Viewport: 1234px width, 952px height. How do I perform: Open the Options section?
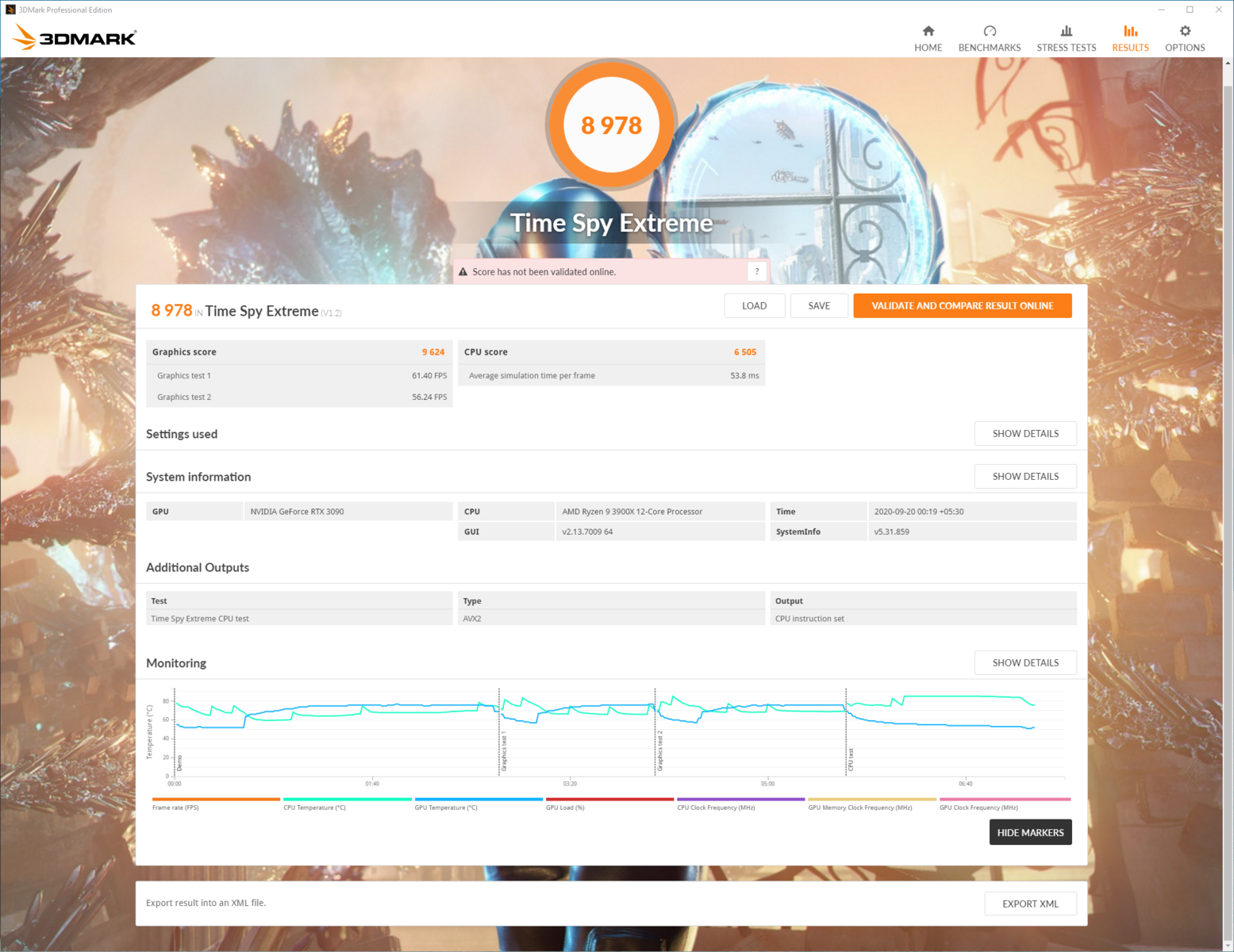click(1185, 38)
